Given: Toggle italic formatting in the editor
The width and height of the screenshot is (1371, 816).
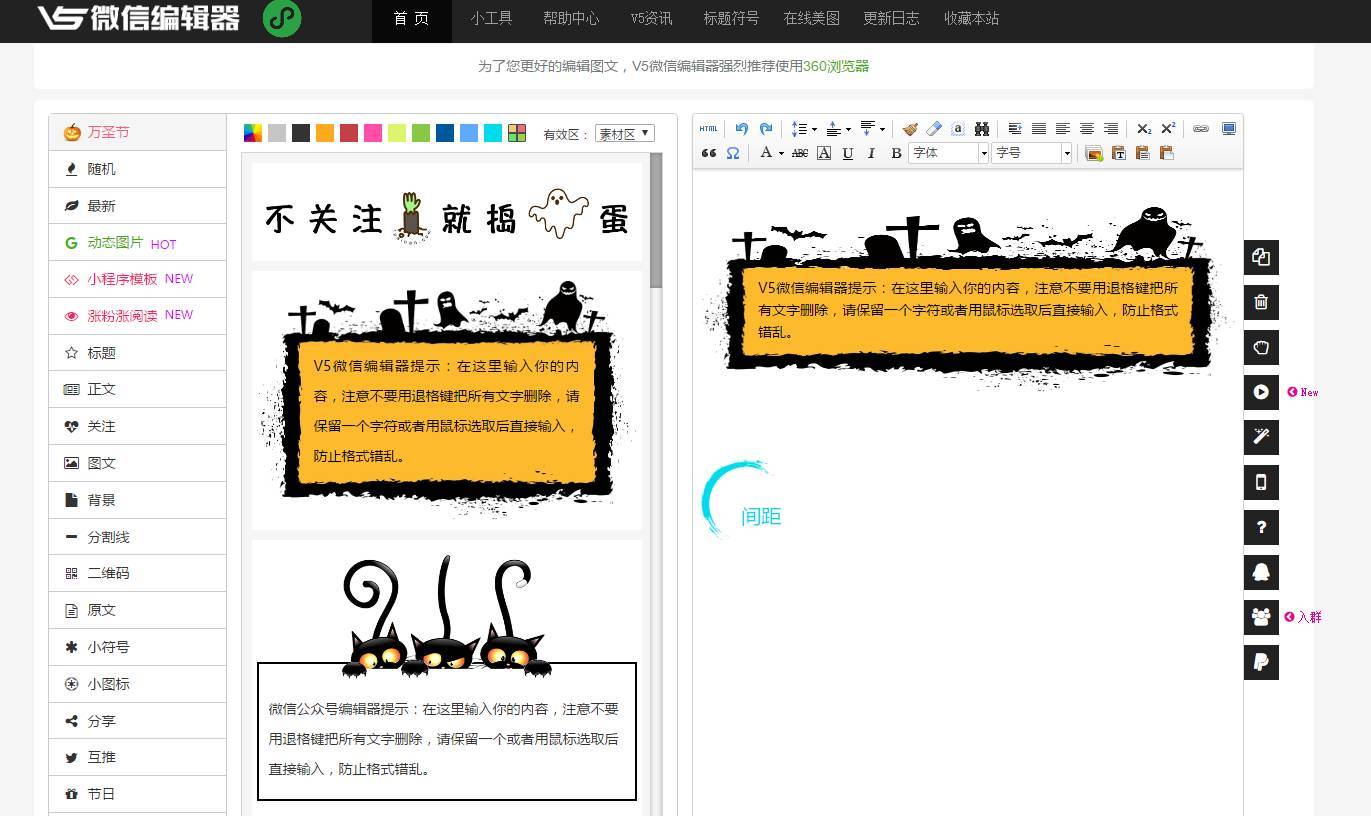Looking at the screenshot, I should pos(870,152).
